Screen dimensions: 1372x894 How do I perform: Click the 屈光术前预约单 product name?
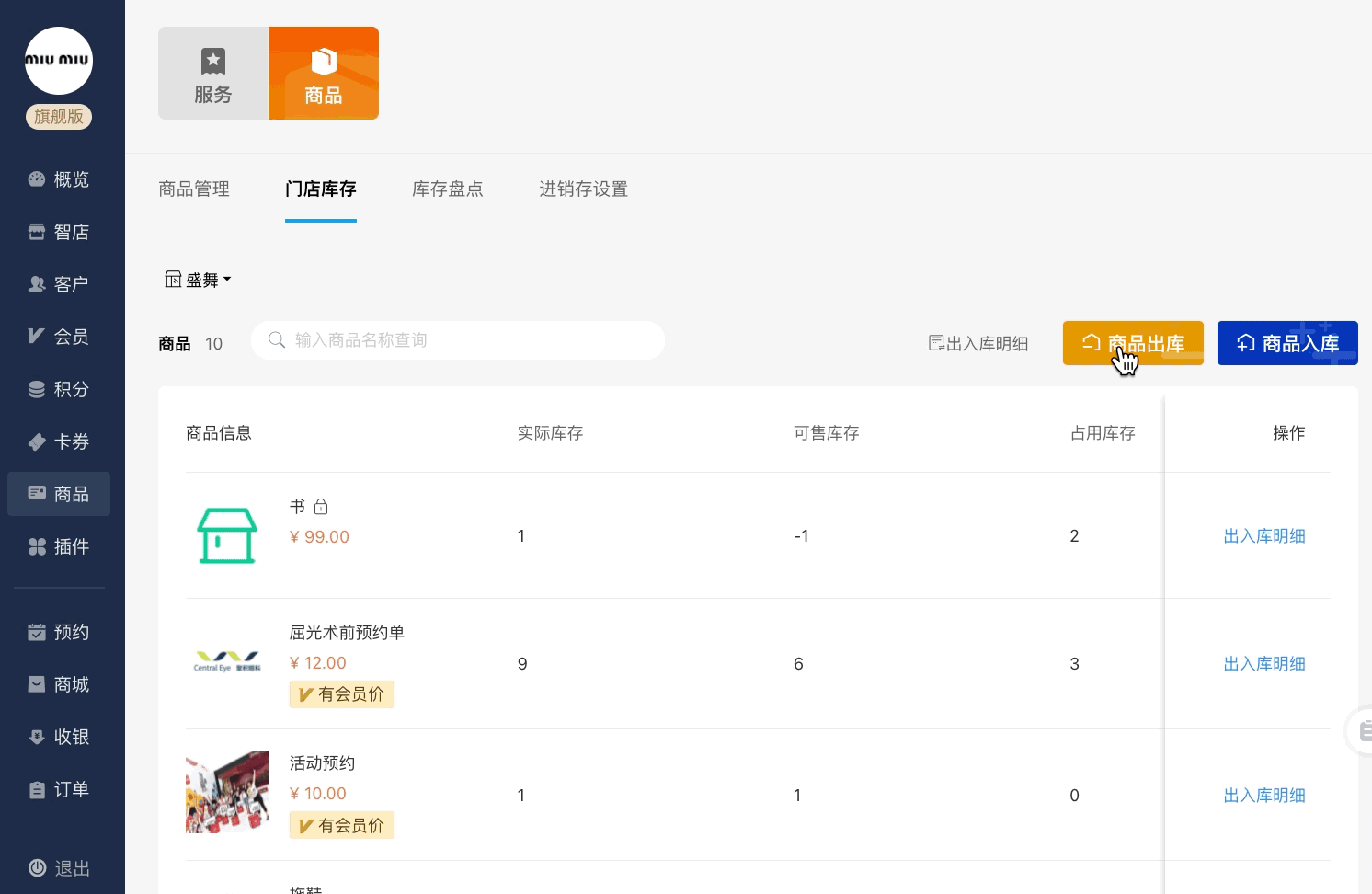pos(347,633)
